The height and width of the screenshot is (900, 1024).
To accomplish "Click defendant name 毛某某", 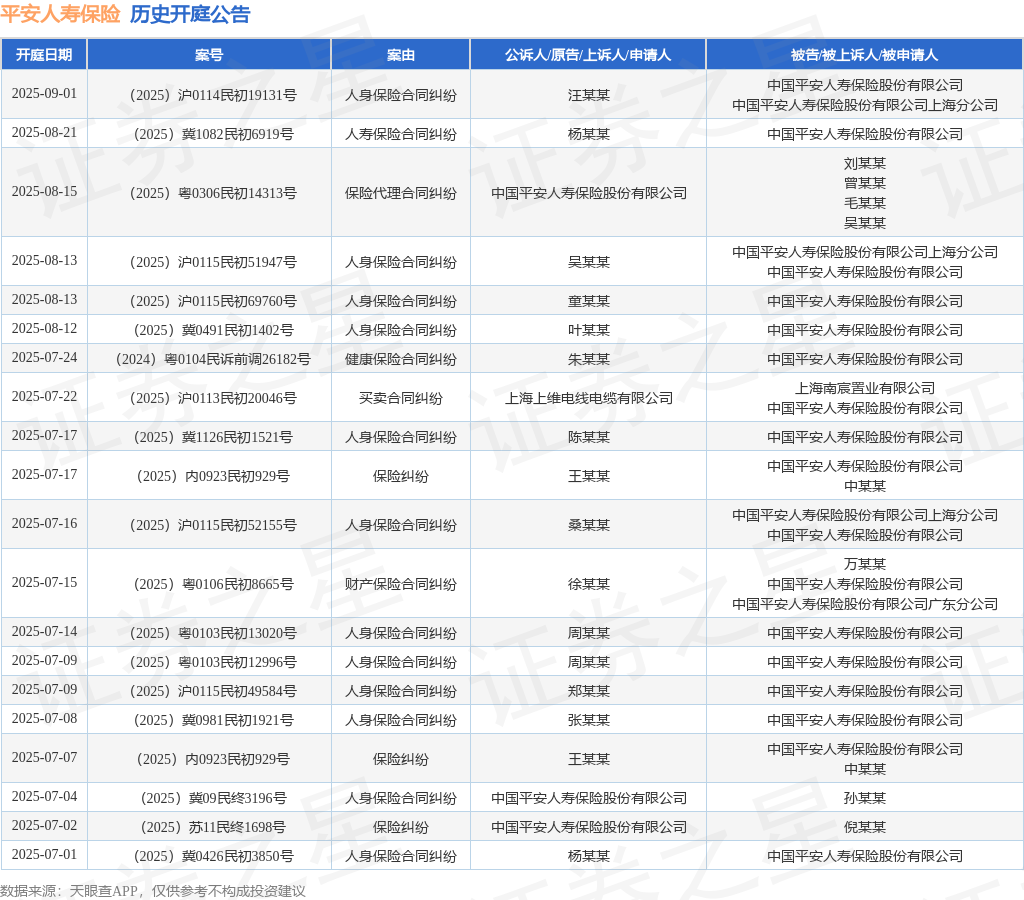I will pyautogui.click(x=865, y=202).
